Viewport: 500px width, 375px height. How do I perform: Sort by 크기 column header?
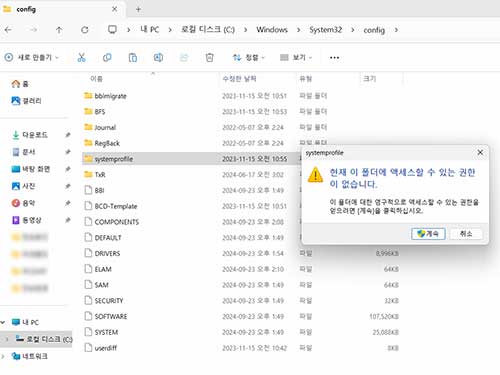pos(370,79)
